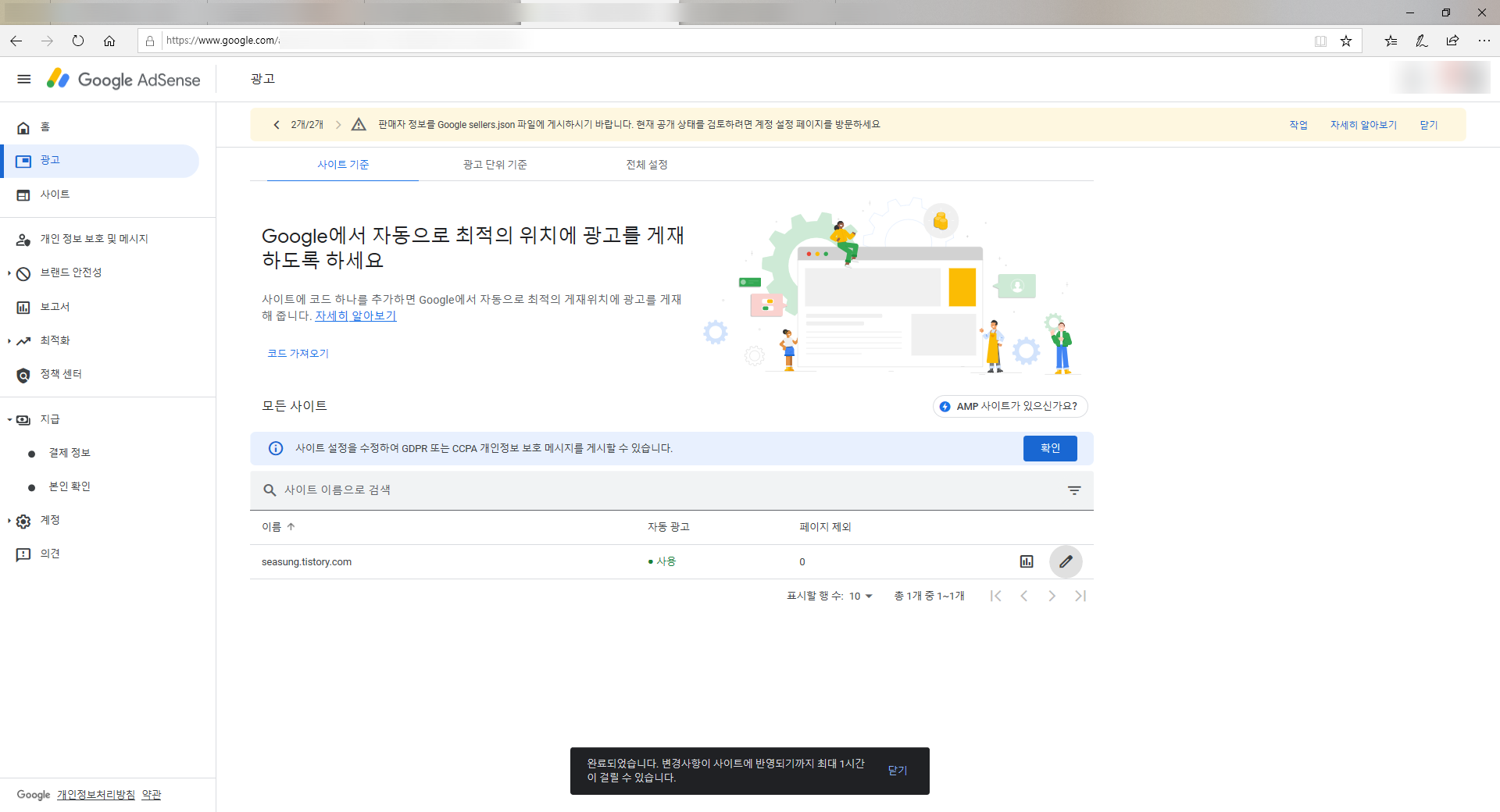The width and height of the screenshot is (1500, 812).
Task: Expand the 계정 section arrow
Action: click(x=9, y=521)
